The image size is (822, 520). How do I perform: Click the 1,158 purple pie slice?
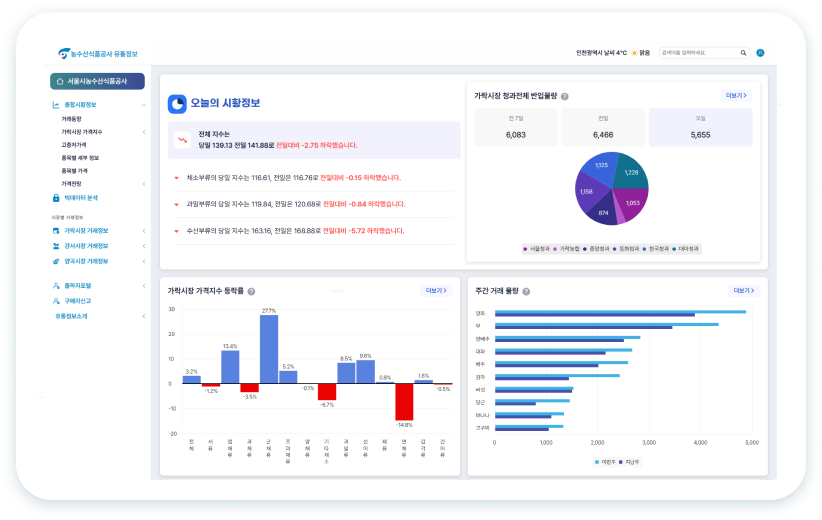[x=587, y=193]
